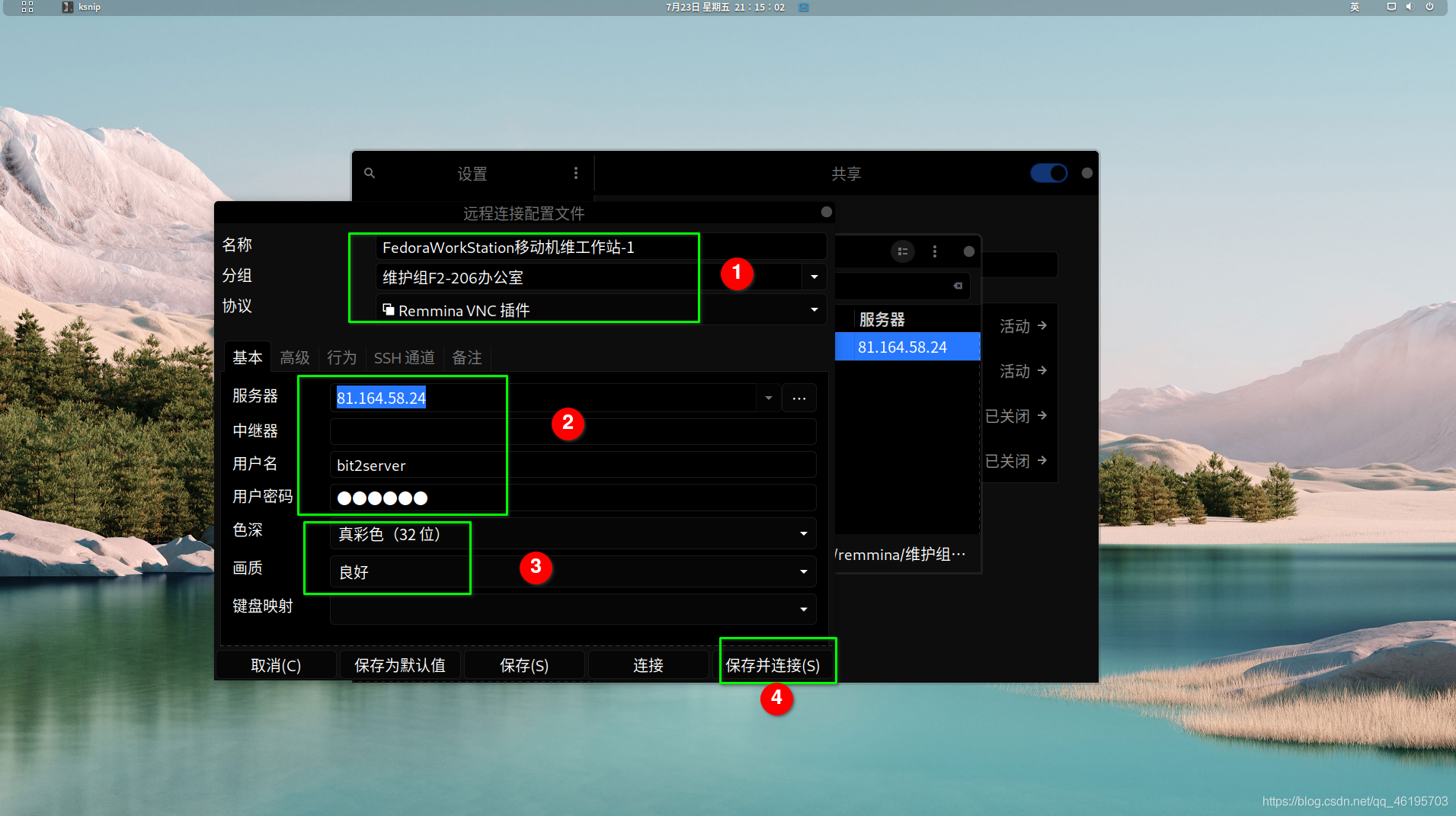Click the search icon in Settings window
Viewport: 1456px width, 816px height.
tap(370, 173)
